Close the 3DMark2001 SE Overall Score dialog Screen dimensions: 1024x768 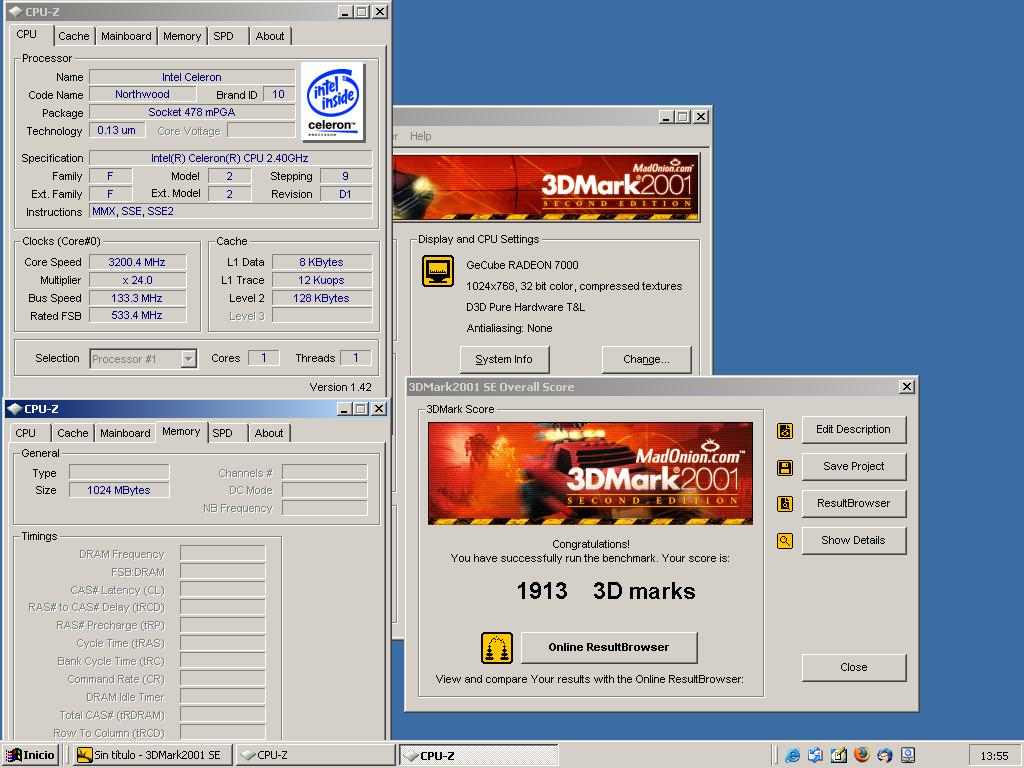(x=906, y=387)
